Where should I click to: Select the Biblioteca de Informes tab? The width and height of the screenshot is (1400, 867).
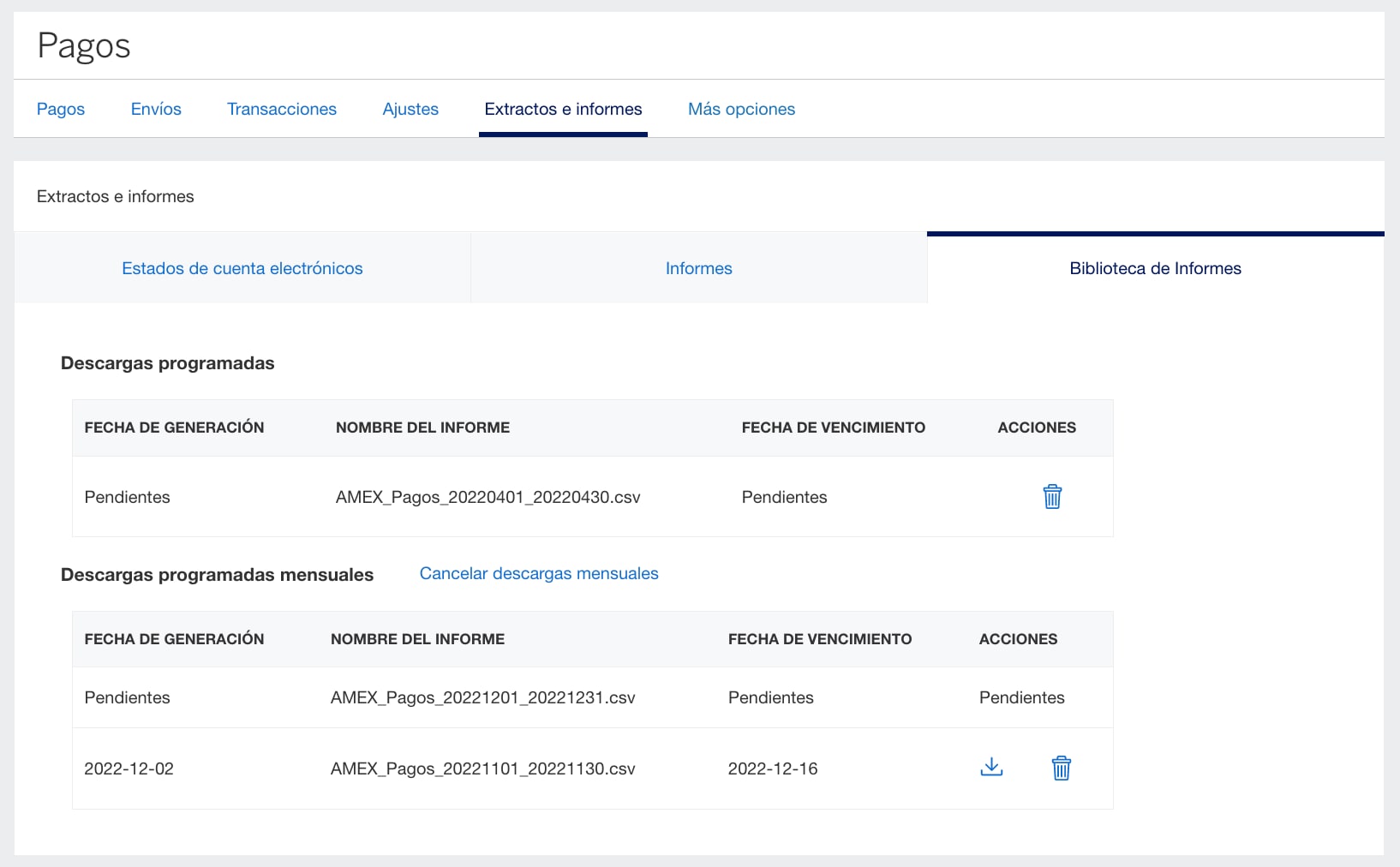pyautogui.click(x=1156, y=268)
